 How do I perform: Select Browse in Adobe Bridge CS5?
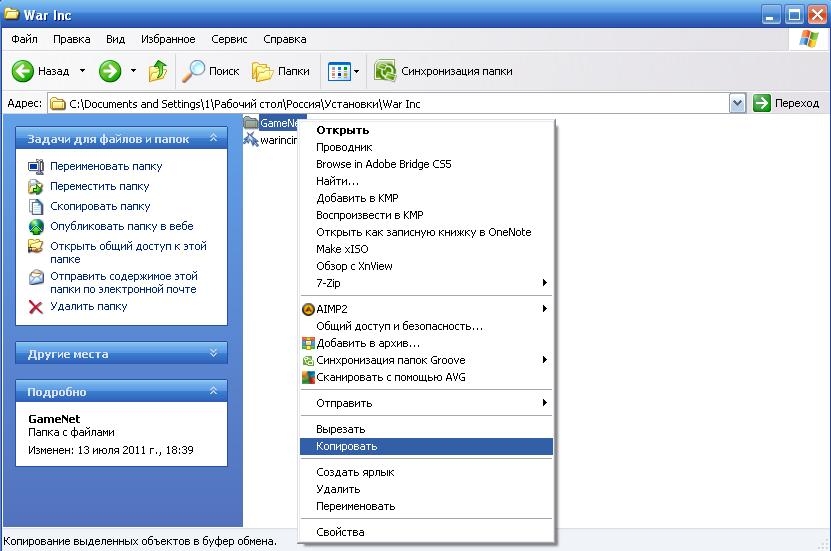pyautogui.click(x=426, y=164)
